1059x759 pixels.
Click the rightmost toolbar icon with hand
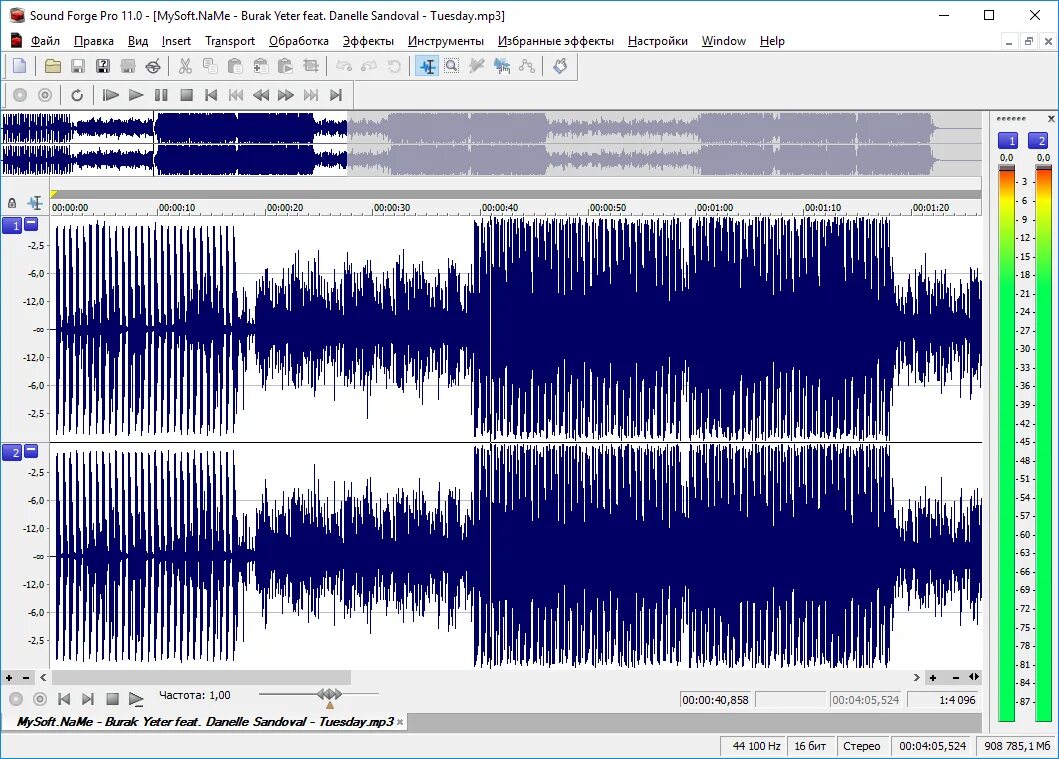(560, 66)
